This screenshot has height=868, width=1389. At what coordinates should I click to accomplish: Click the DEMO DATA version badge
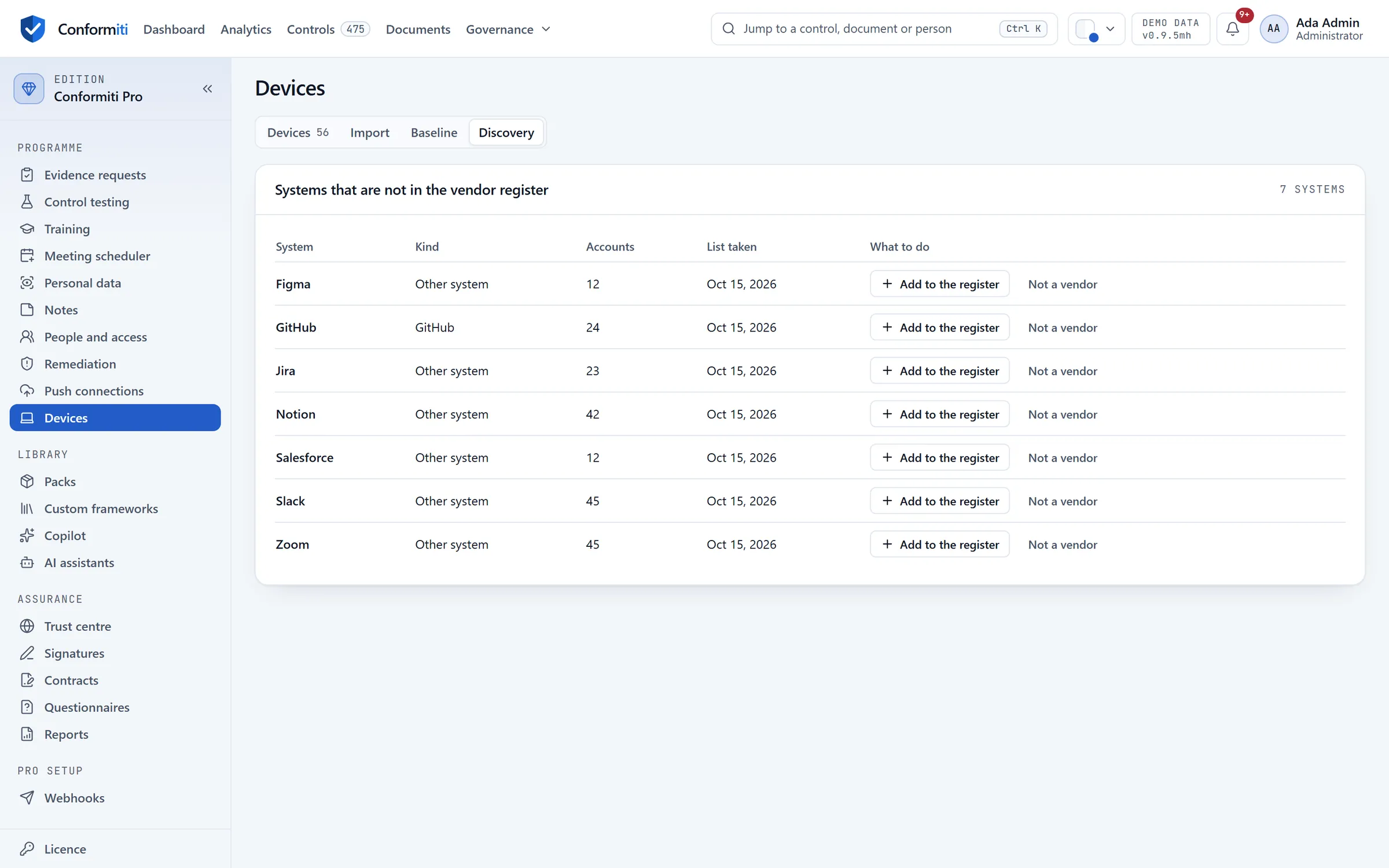pos(1170,28)
